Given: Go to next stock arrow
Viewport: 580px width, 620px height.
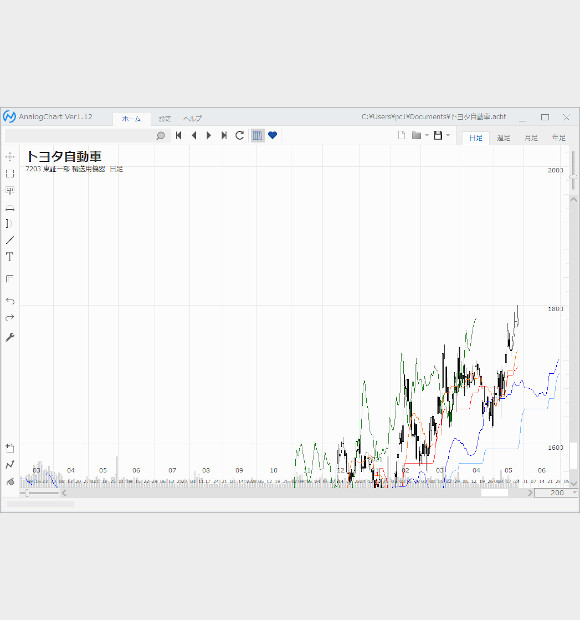Looking at the screenshot, I should 209,136.
